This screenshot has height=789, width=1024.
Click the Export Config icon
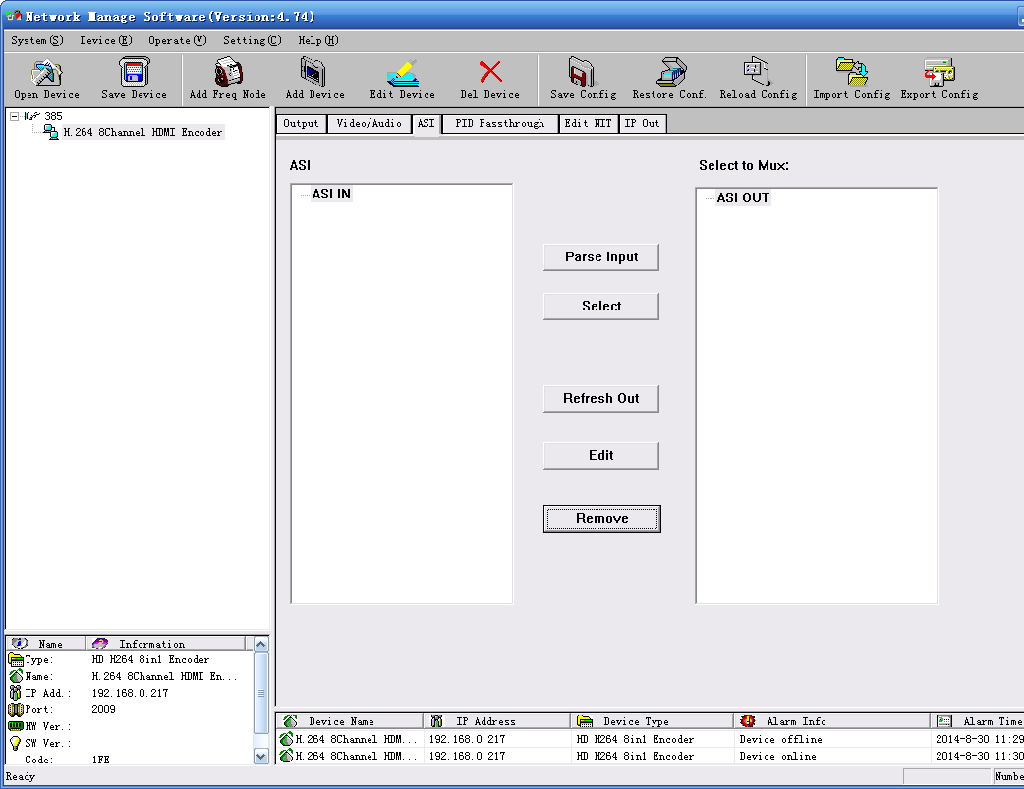pos(939,72)
